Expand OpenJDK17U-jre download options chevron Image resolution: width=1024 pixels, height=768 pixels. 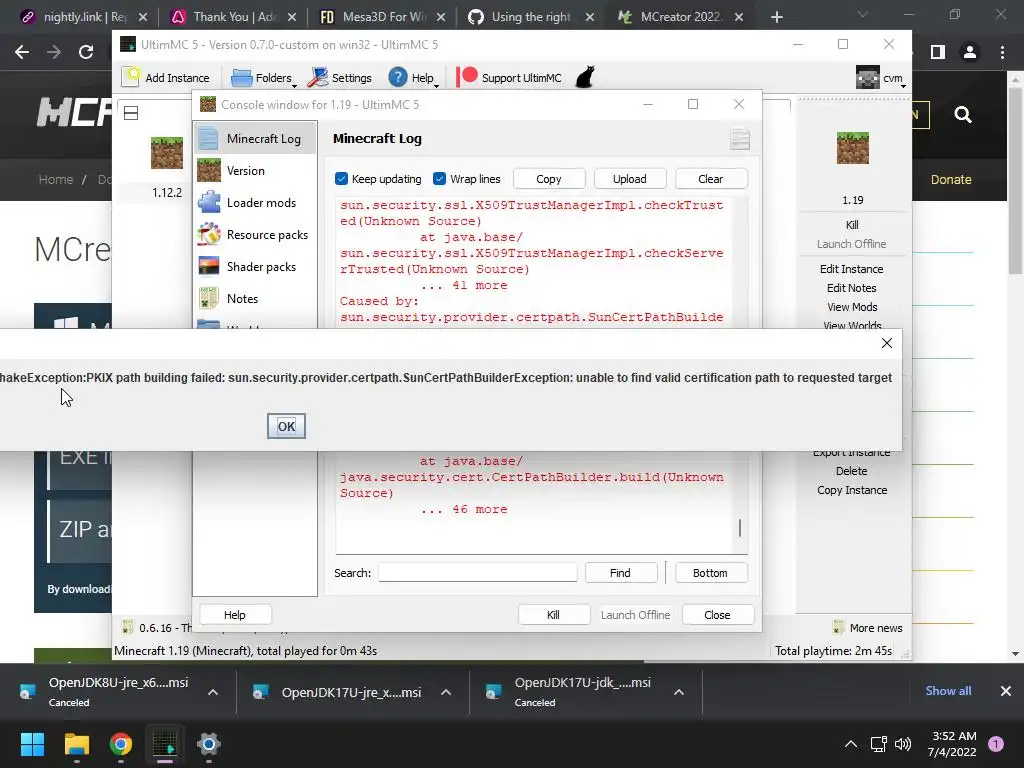pos(446,692)
